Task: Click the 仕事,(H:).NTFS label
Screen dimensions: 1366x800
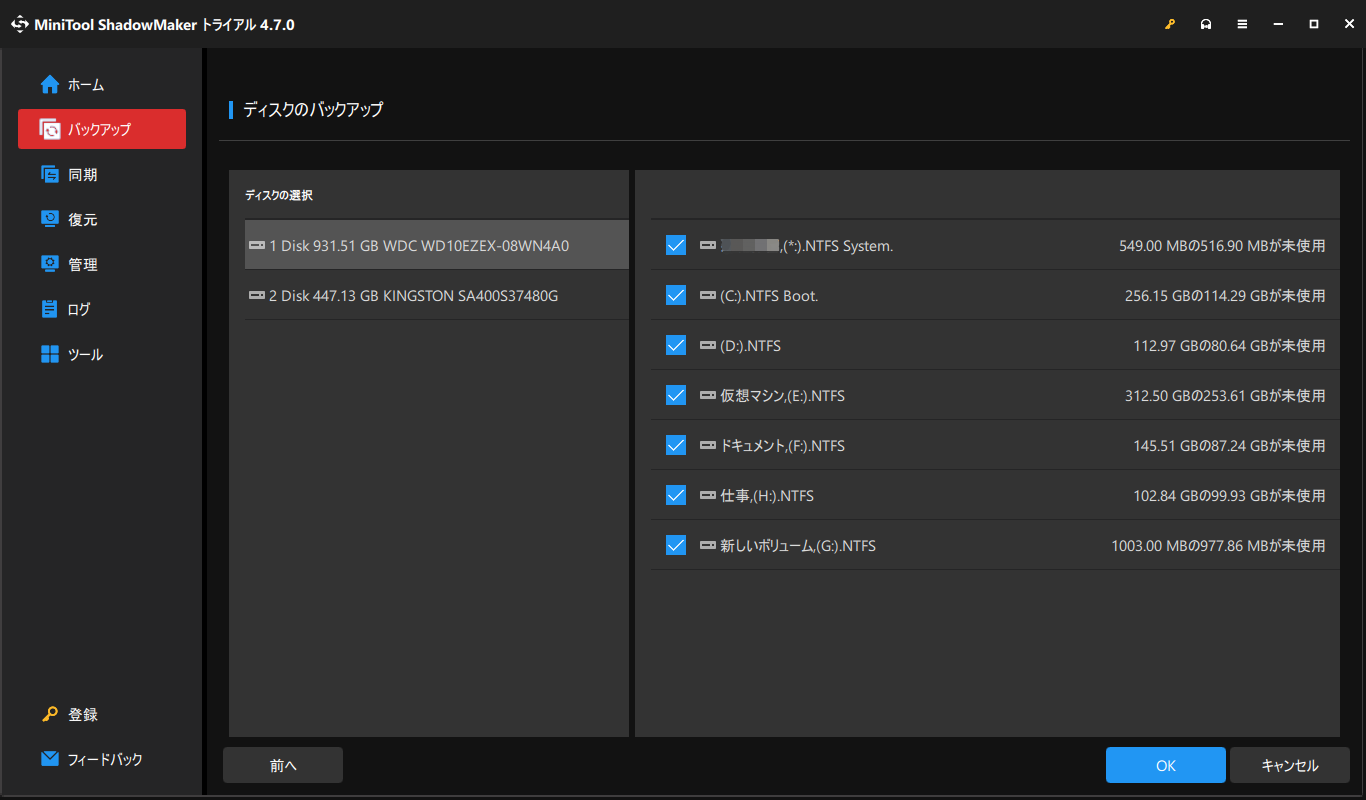Action: point(767,496)
